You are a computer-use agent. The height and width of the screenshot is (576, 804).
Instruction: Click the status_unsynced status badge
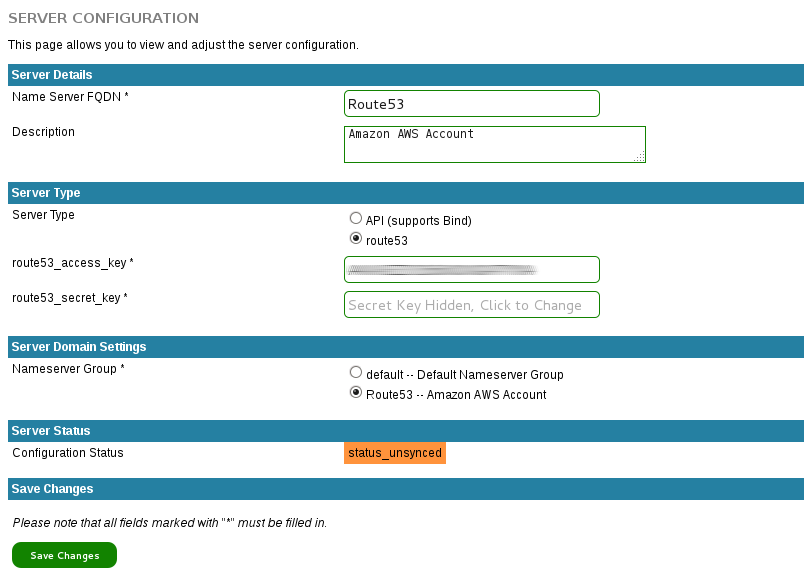(x=395, y=453)
